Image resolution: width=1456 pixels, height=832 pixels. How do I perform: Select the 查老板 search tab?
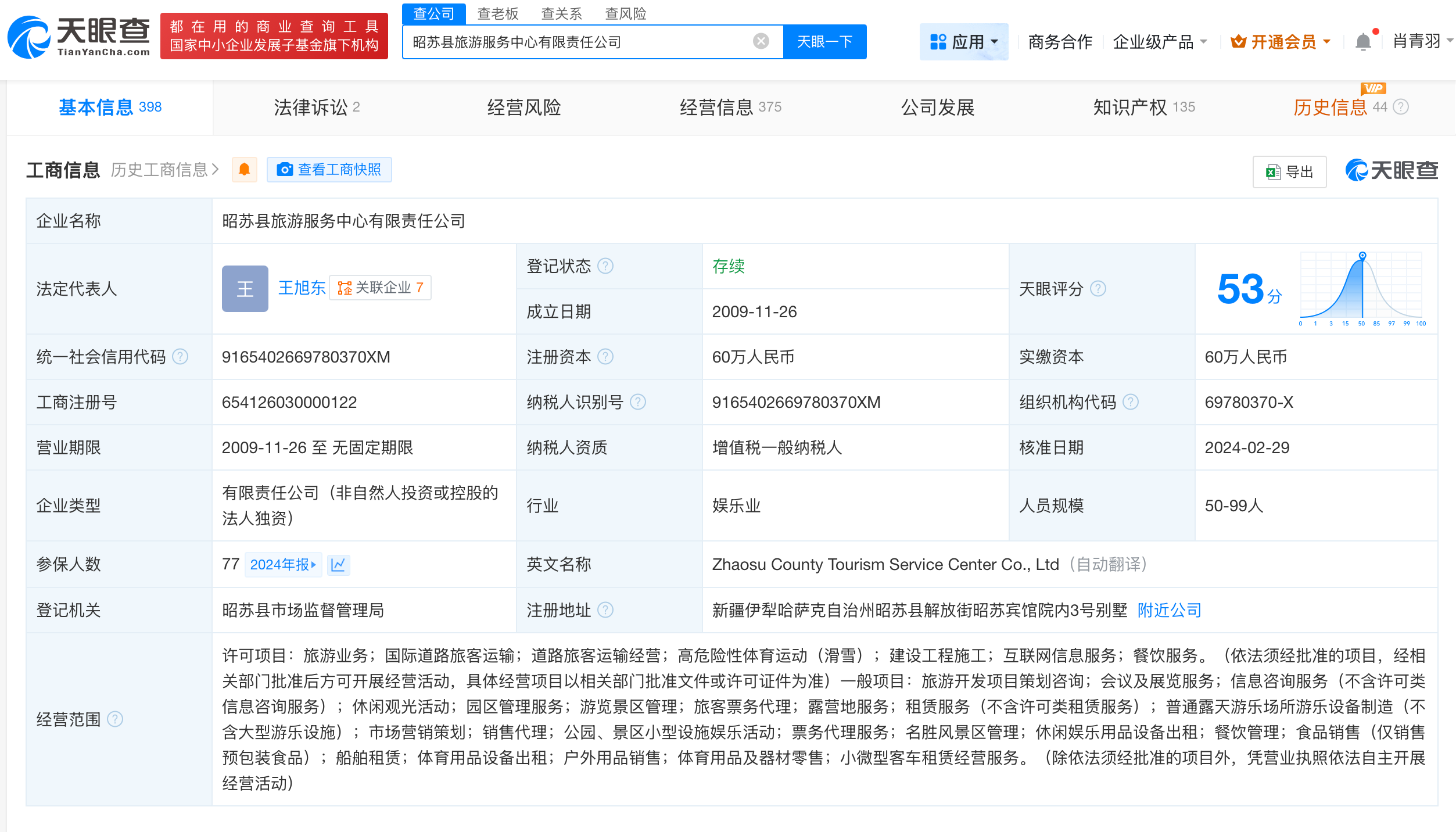pos(497,13)
